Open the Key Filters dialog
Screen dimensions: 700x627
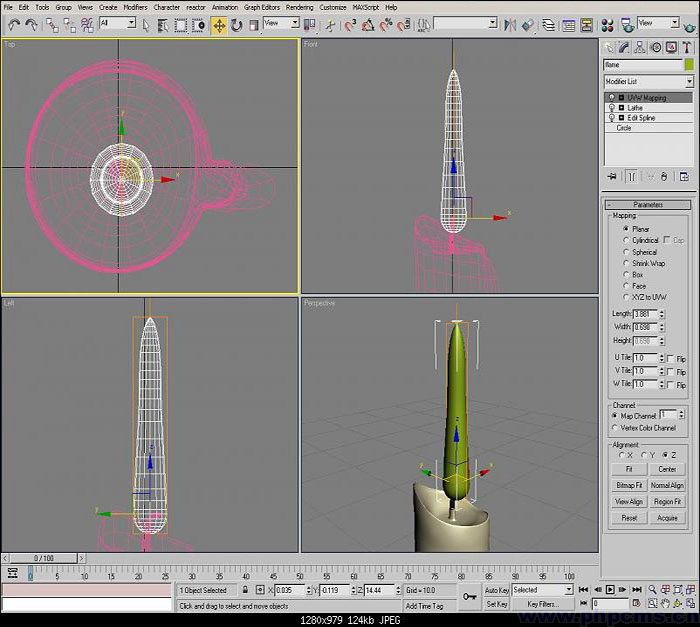point(543,604)
